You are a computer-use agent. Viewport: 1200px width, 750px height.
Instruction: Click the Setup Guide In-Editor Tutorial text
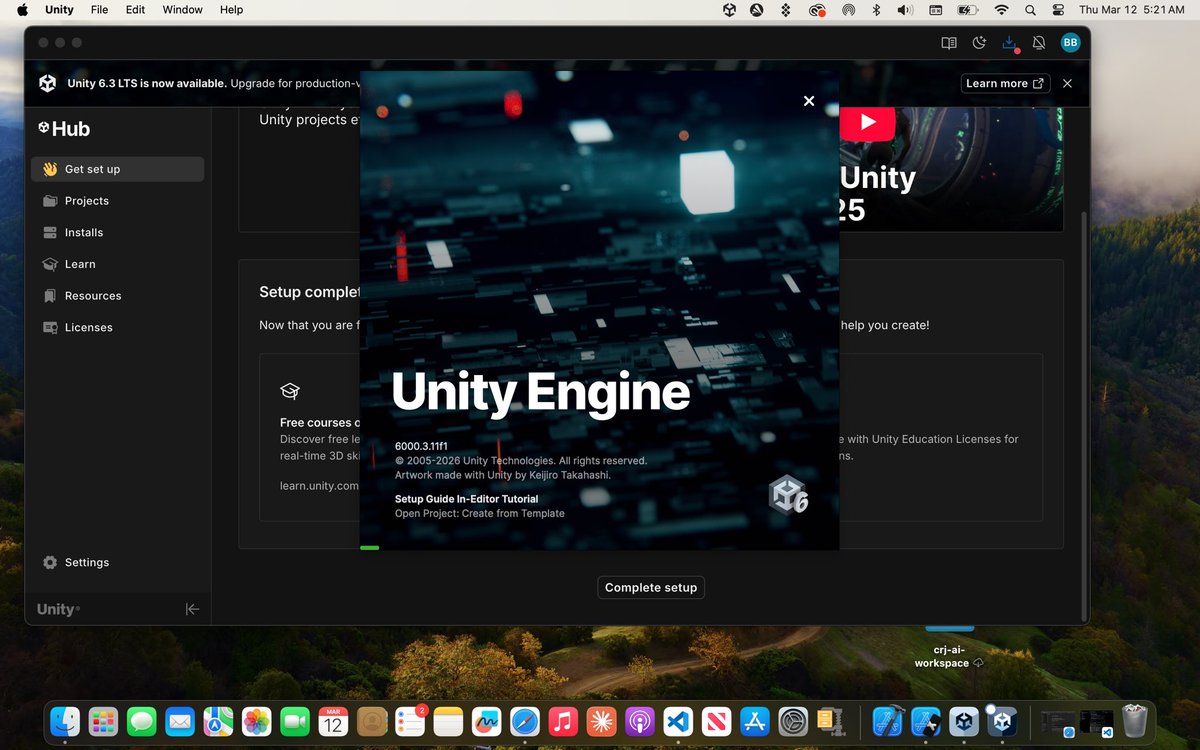tap(466, 499)
